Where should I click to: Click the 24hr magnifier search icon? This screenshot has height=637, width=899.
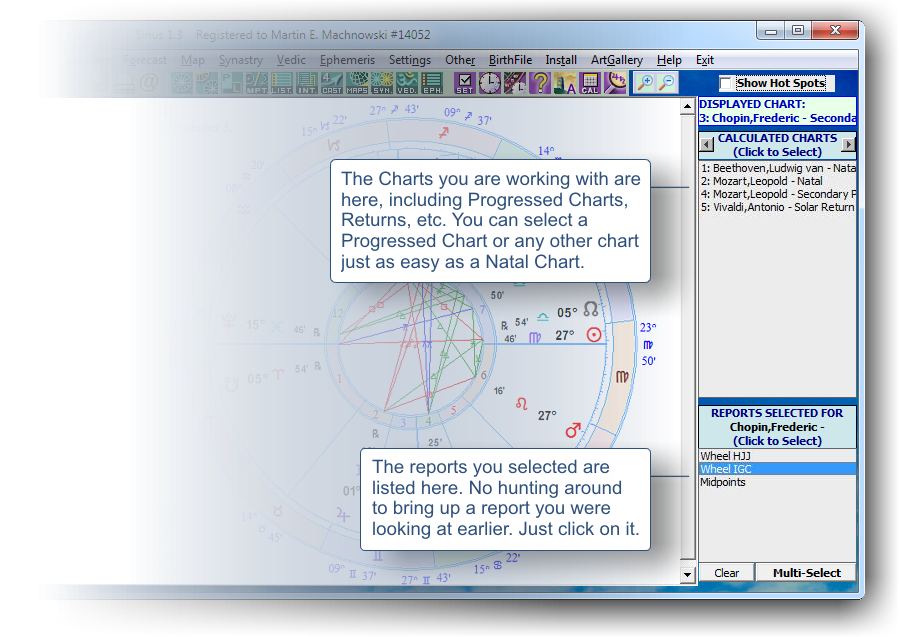(x=615, y=83)
